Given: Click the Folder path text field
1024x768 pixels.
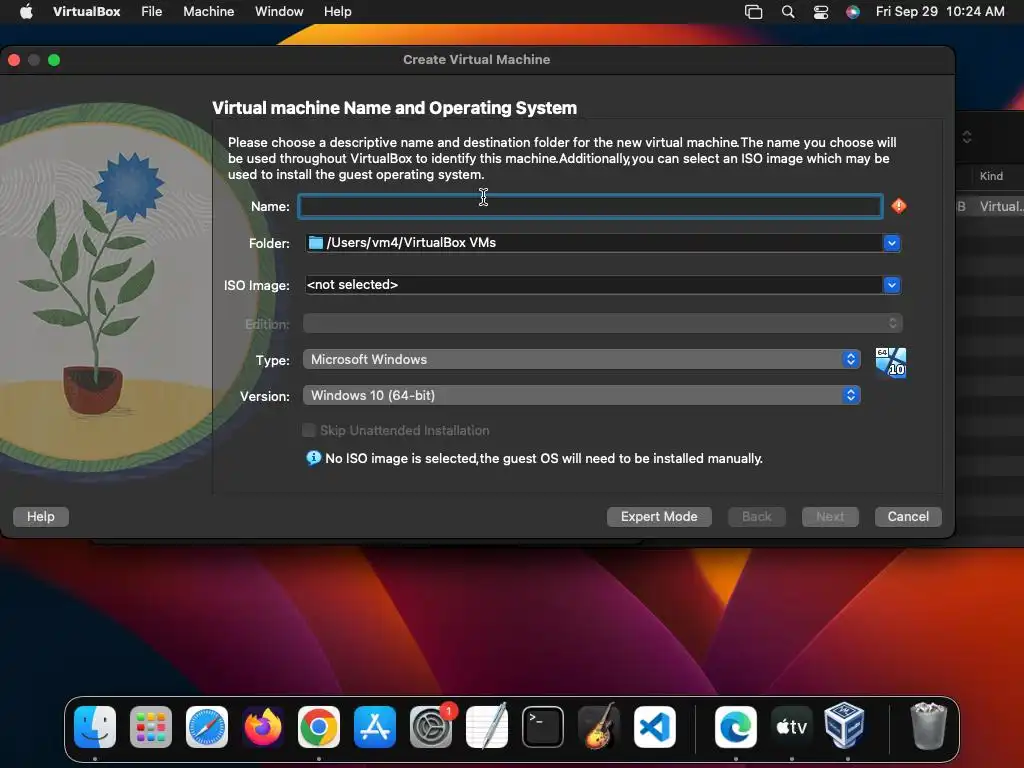Looking at the screenshot, I should coord(594,243).
